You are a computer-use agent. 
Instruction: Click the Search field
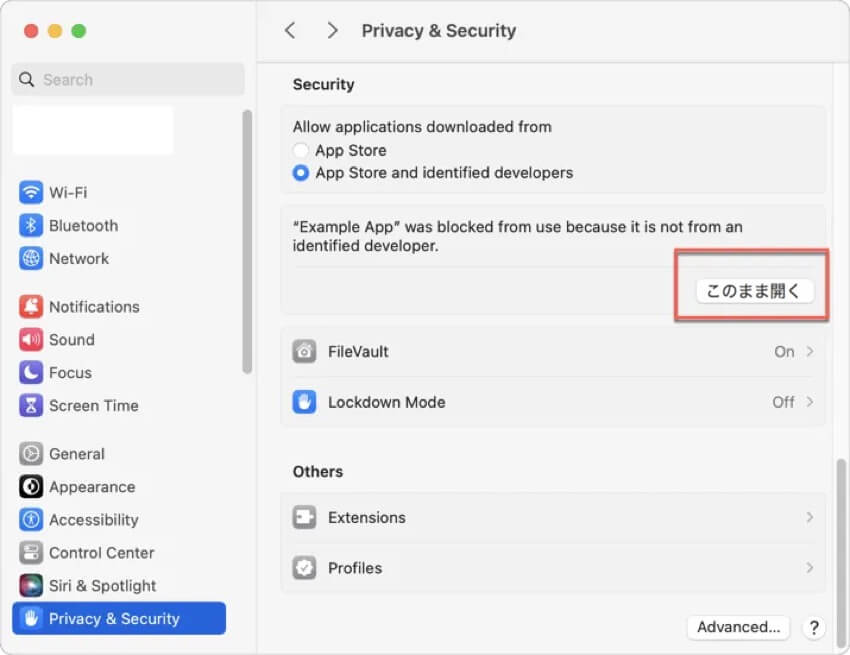coord(128,79)
